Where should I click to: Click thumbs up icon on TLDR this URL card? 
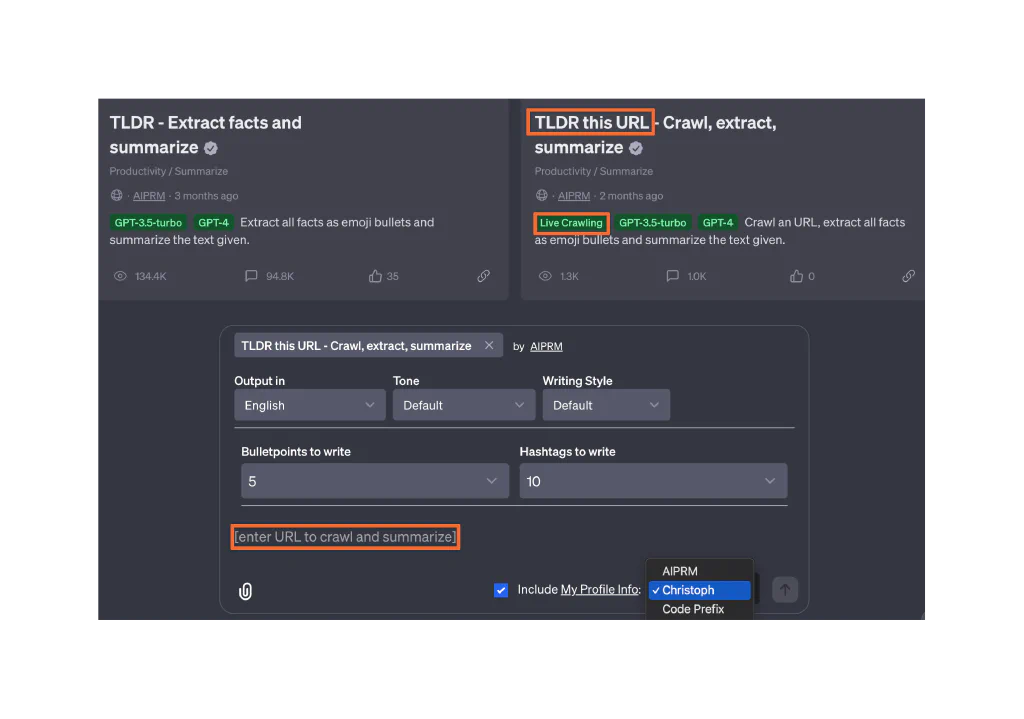tap(797, 276)
